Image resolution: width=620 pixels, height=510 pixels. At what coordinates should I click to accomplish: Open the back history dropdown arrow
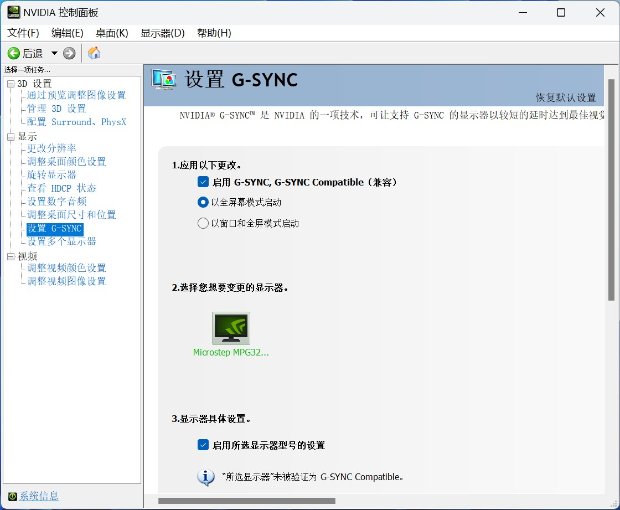(x=54, y=53)
